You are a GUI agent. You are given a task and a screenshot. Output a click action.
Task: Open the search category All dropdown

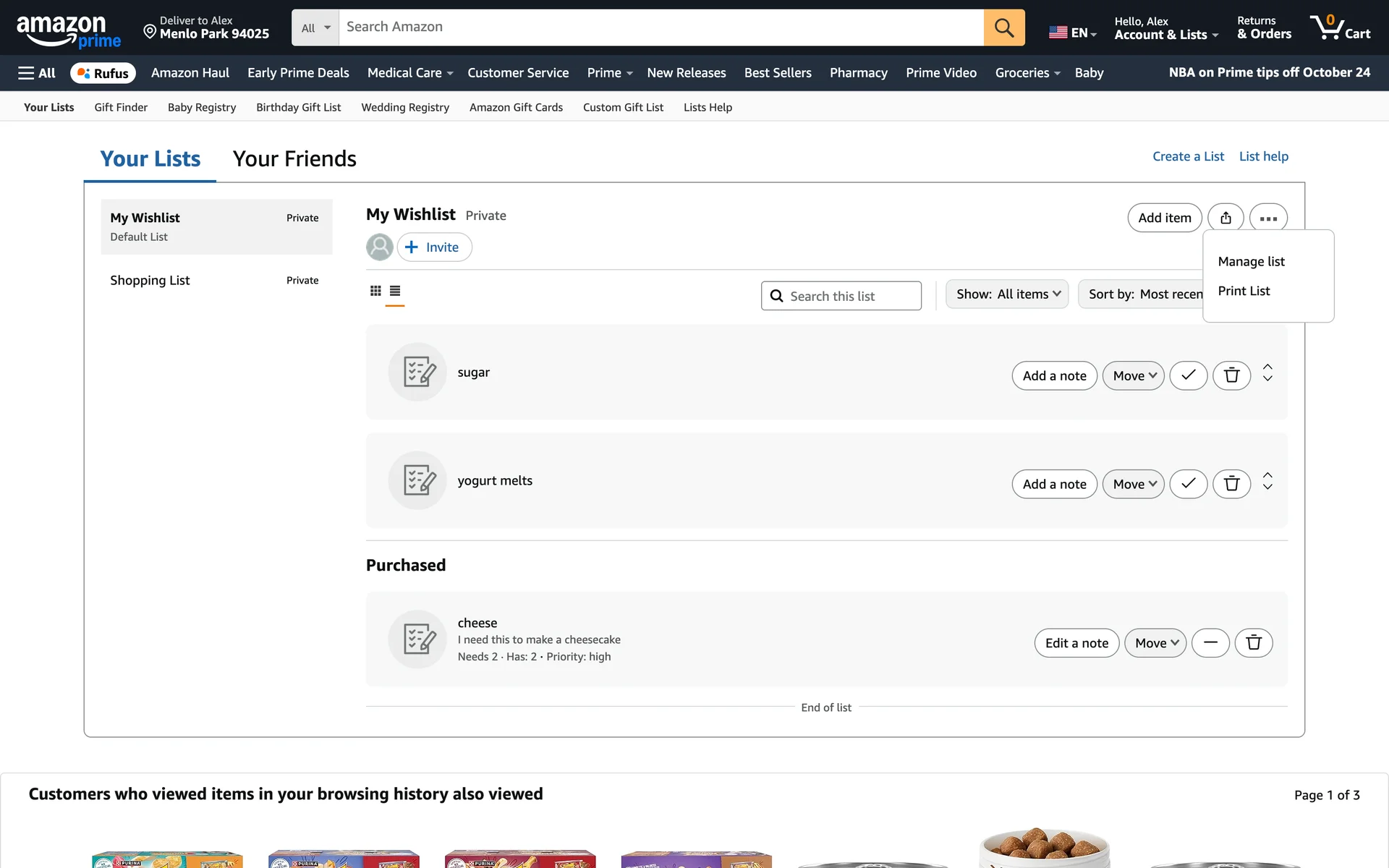(315, 27)
